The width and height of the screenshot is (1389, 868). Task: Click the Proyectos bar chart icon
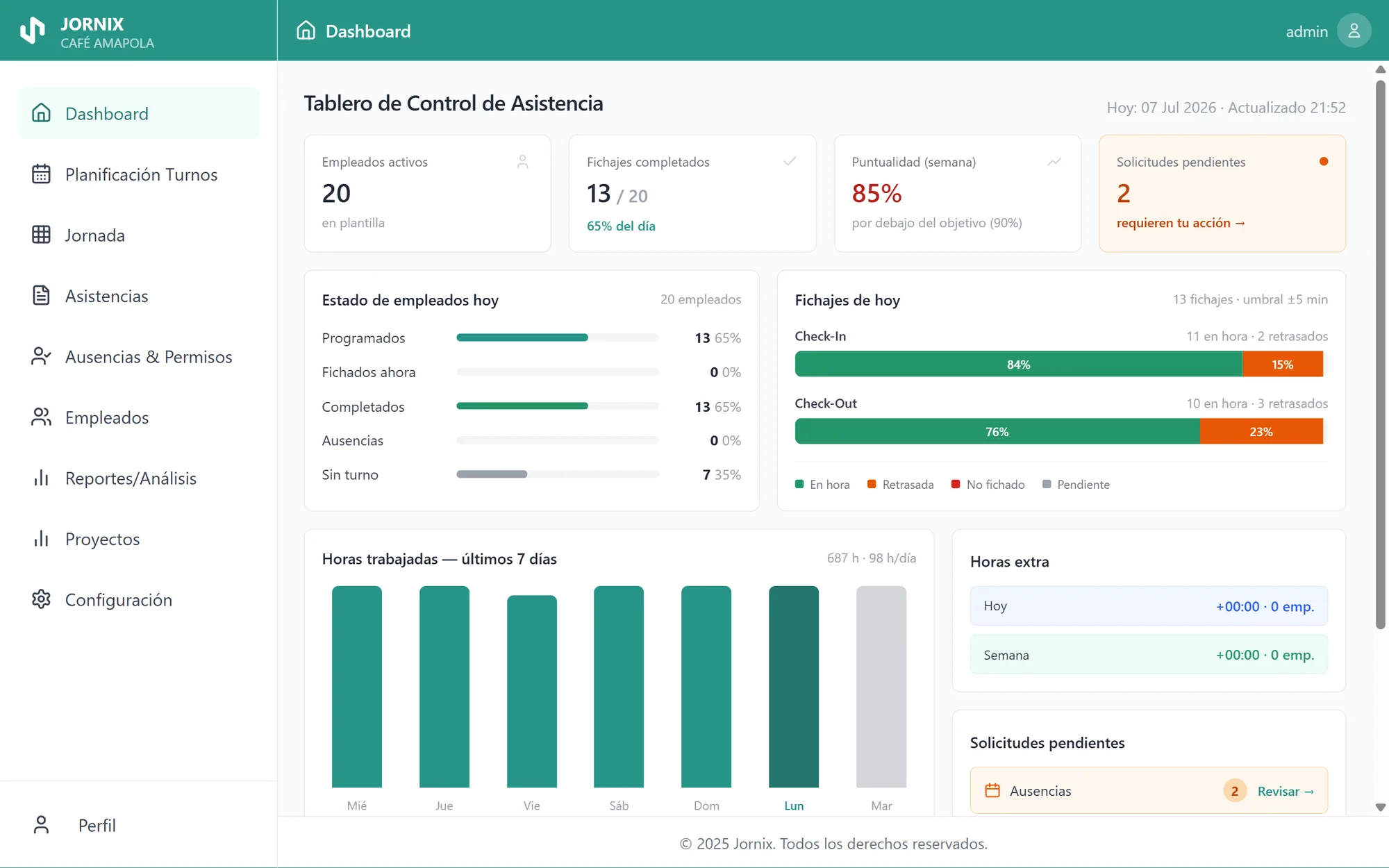pos(41,539)
